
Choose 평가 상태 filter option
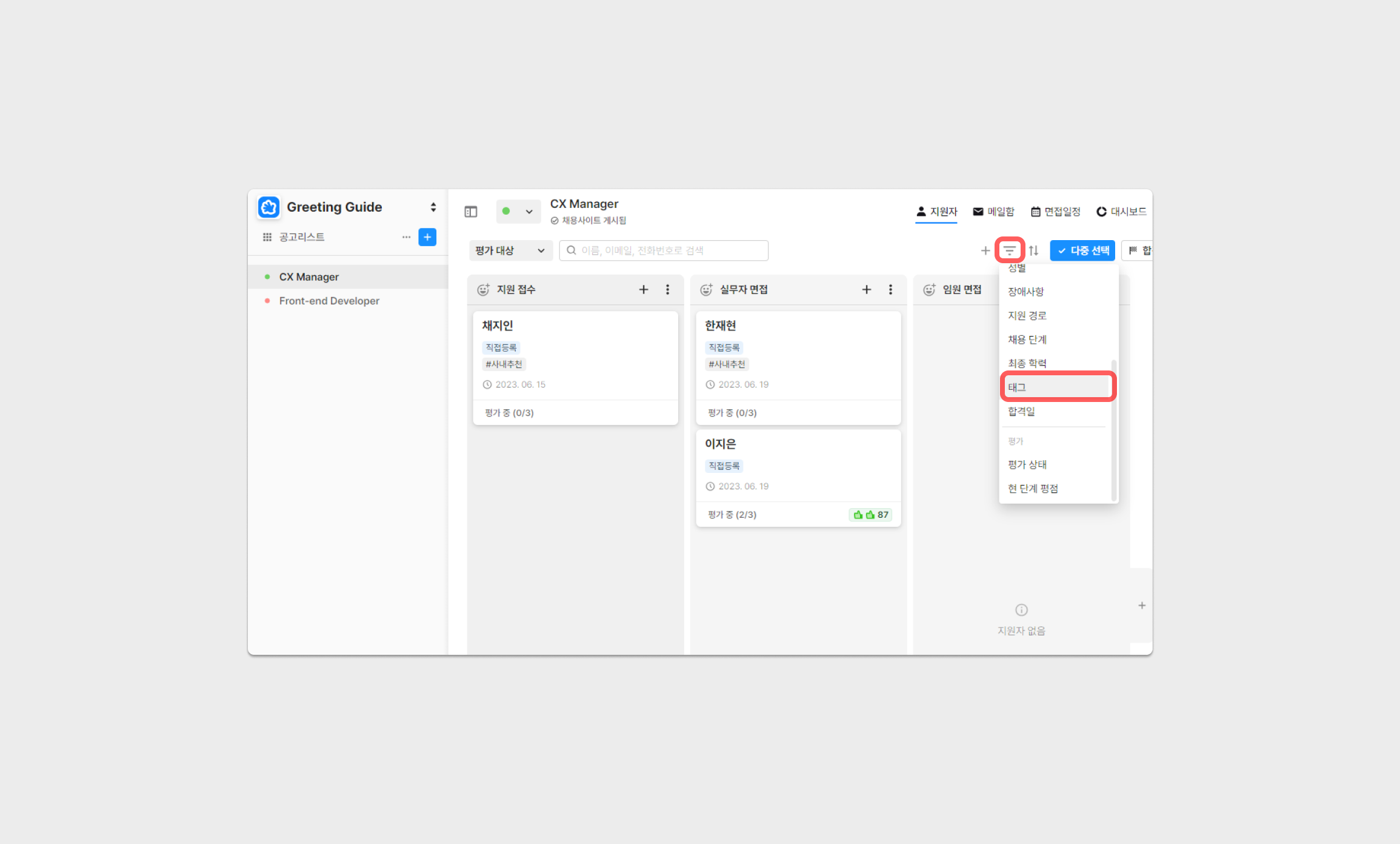tap(1027, 464)
